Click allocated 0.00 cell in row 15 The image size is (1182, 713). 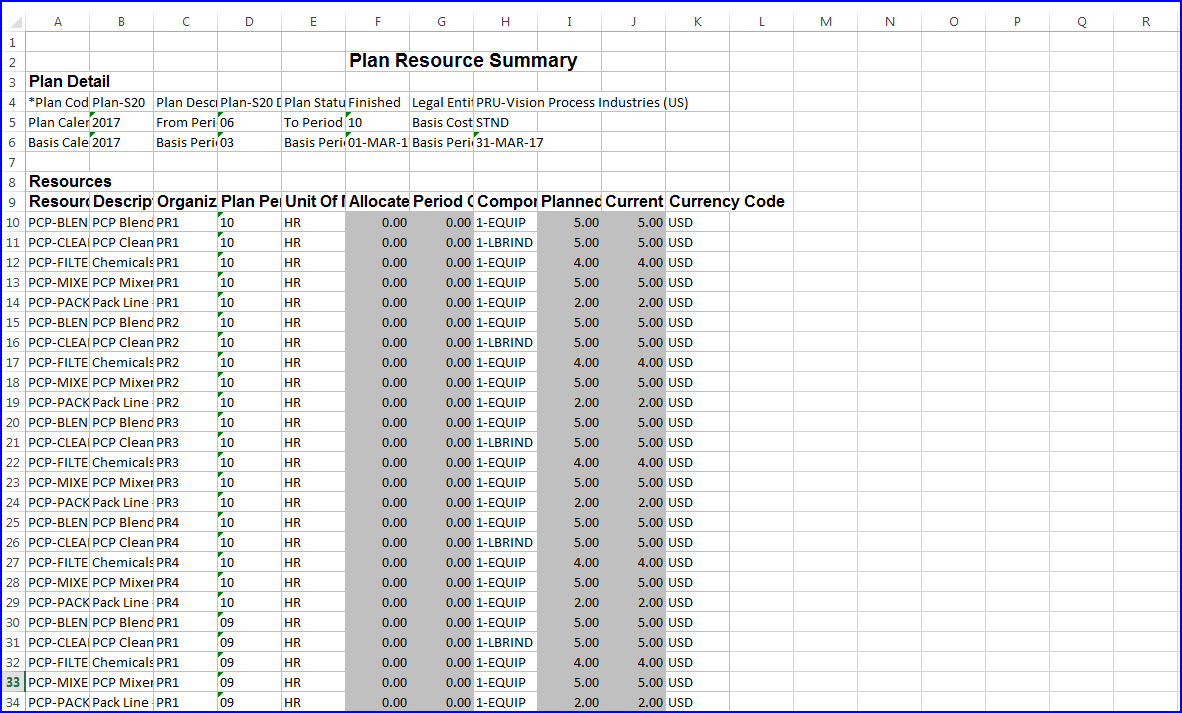[x=378, y=323]
